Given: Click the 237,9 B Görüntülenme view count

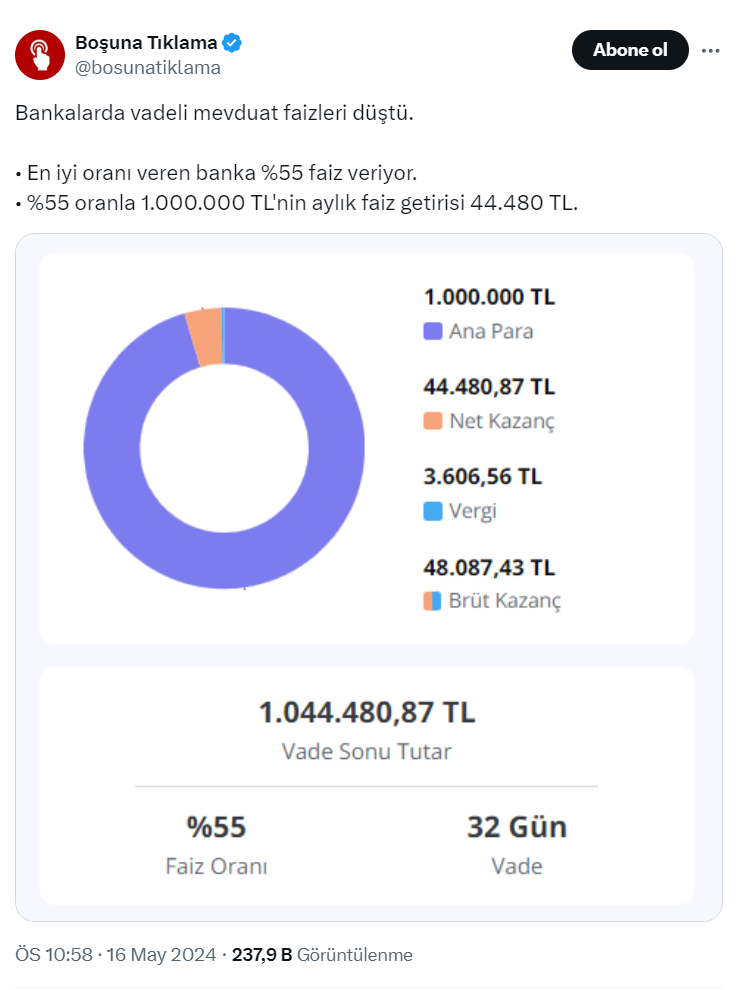Looking at the screenshot, I should (x=322, y=955).
